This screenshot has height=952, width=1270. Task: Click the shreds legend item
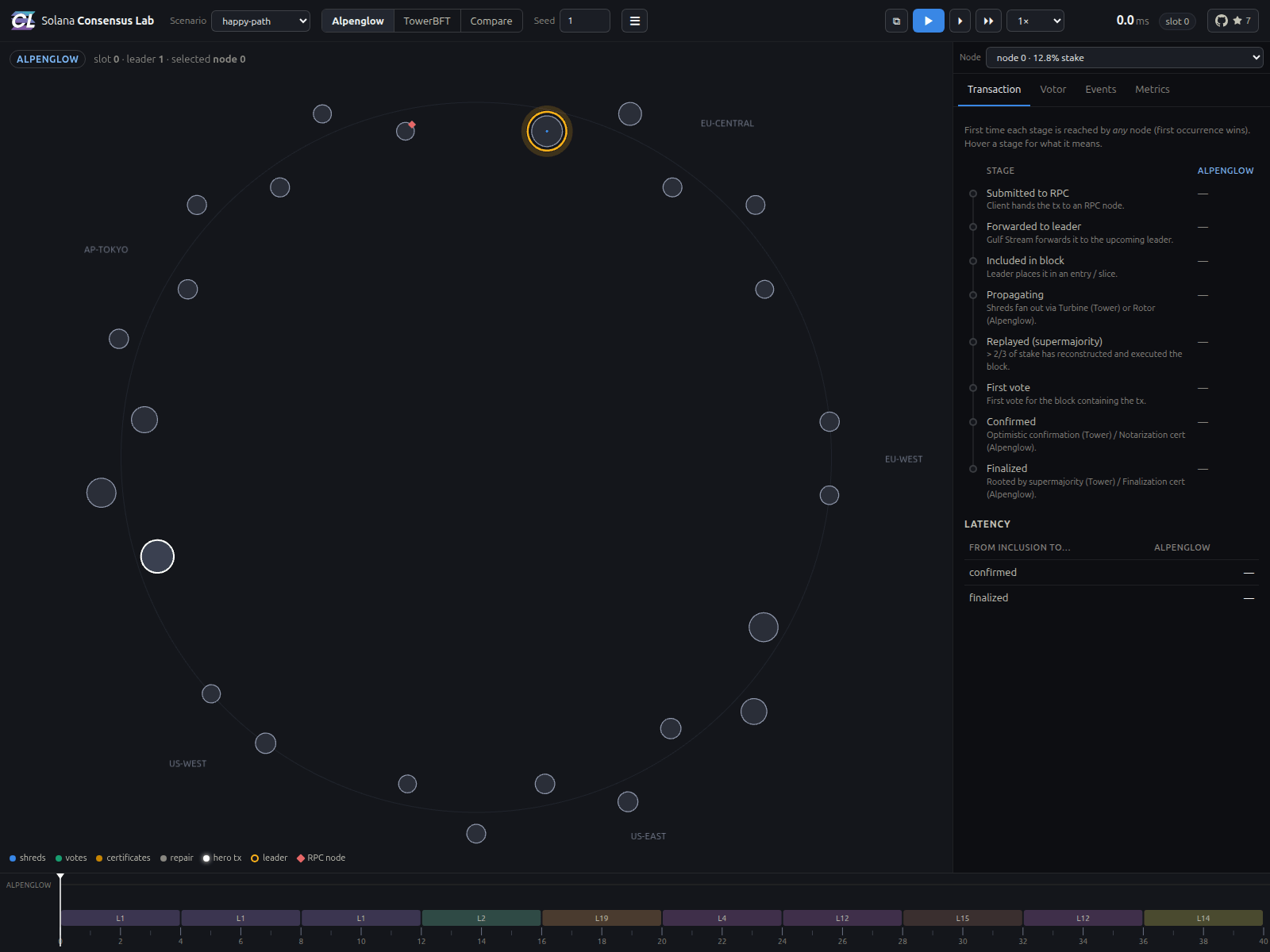click(28, 858)
